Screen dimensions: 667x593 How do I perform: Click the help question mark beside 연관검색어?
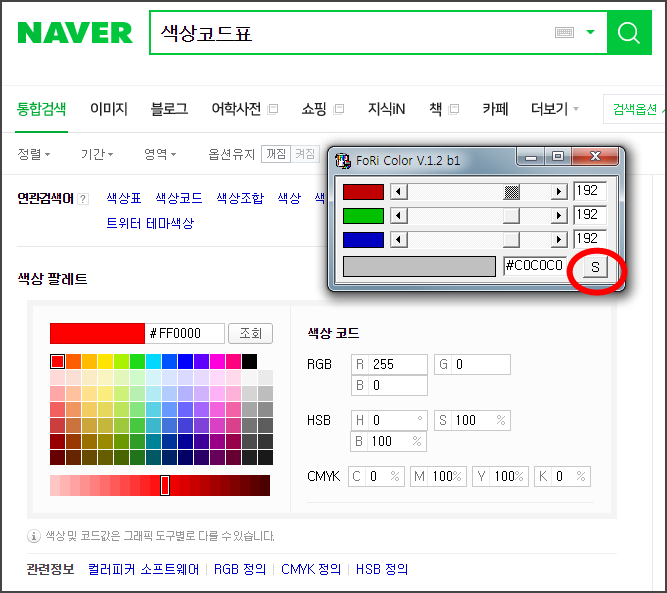pyautogui.click(x=83, y=199)
